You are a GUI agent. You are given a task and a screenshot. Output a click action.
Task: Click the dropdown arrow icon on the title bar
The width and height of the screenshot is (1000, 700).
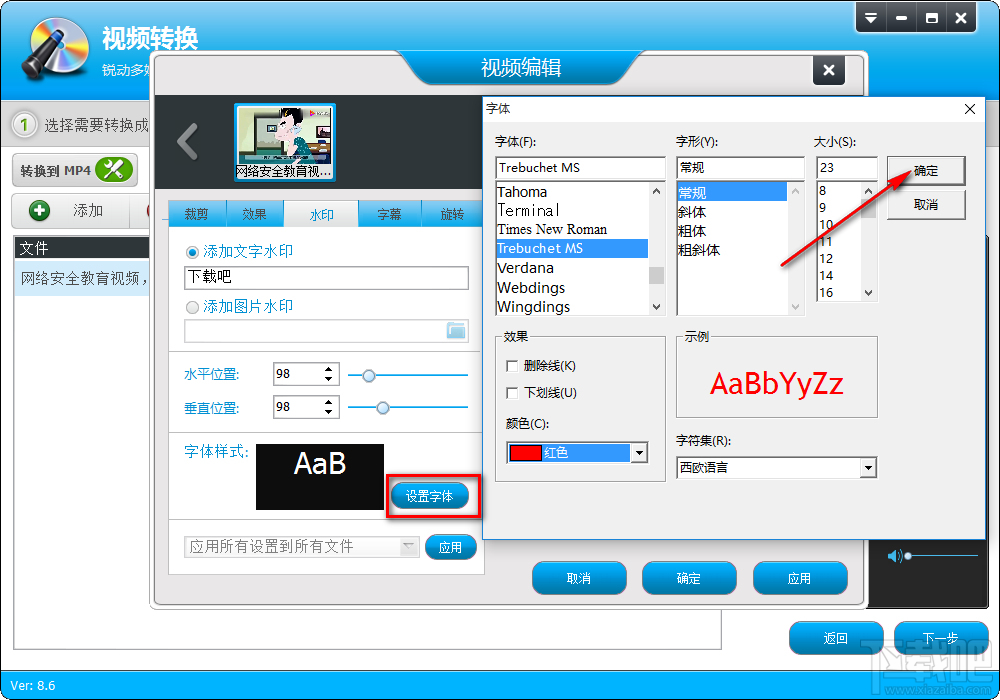(x=871, y=17)
